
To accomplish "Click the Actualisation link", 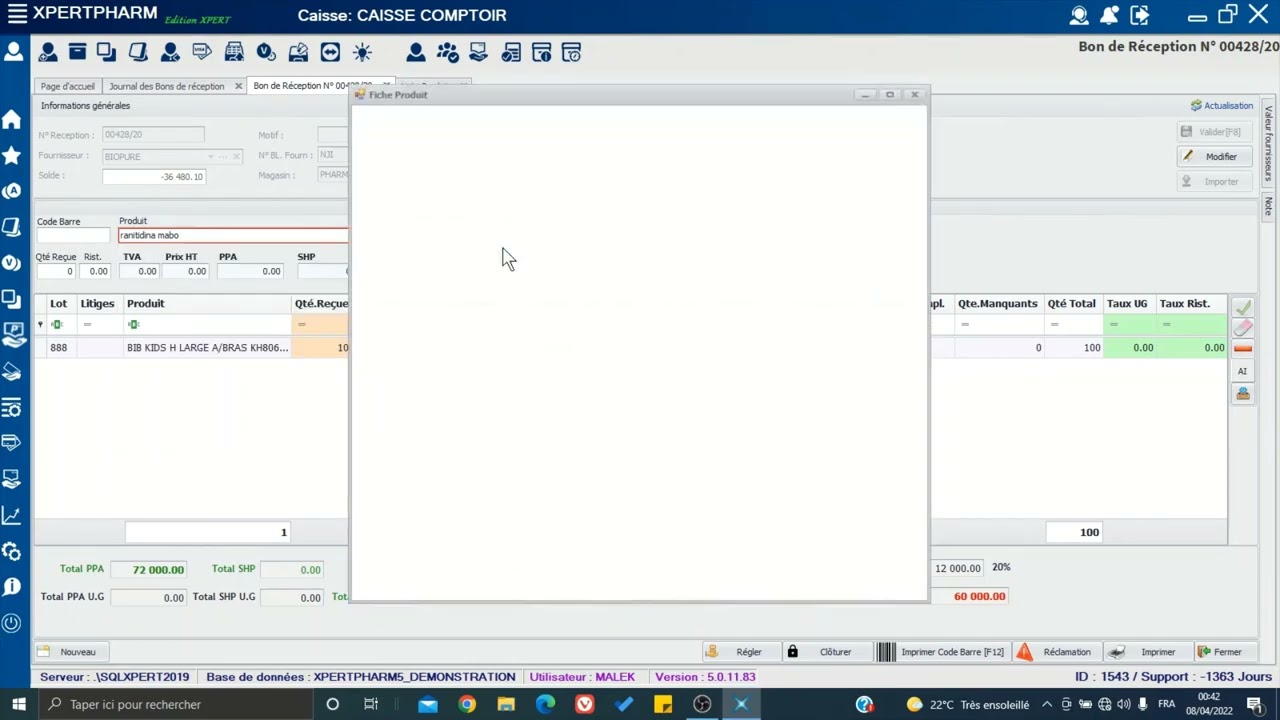I will pyautogui.click(x=1222, y=106).
